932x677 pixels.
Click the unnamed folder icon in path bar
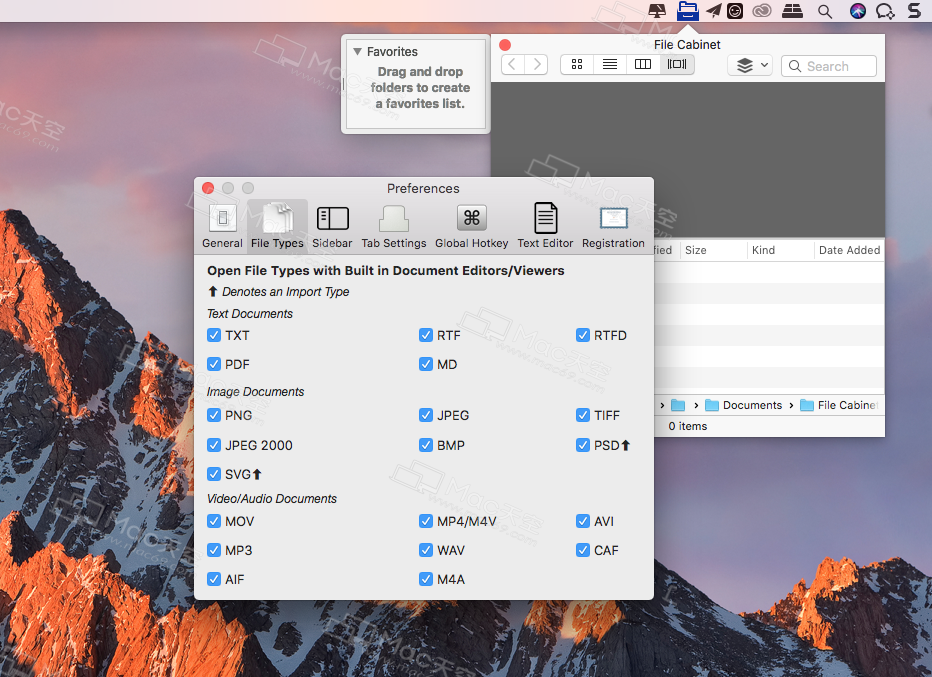tap(678, 405)
